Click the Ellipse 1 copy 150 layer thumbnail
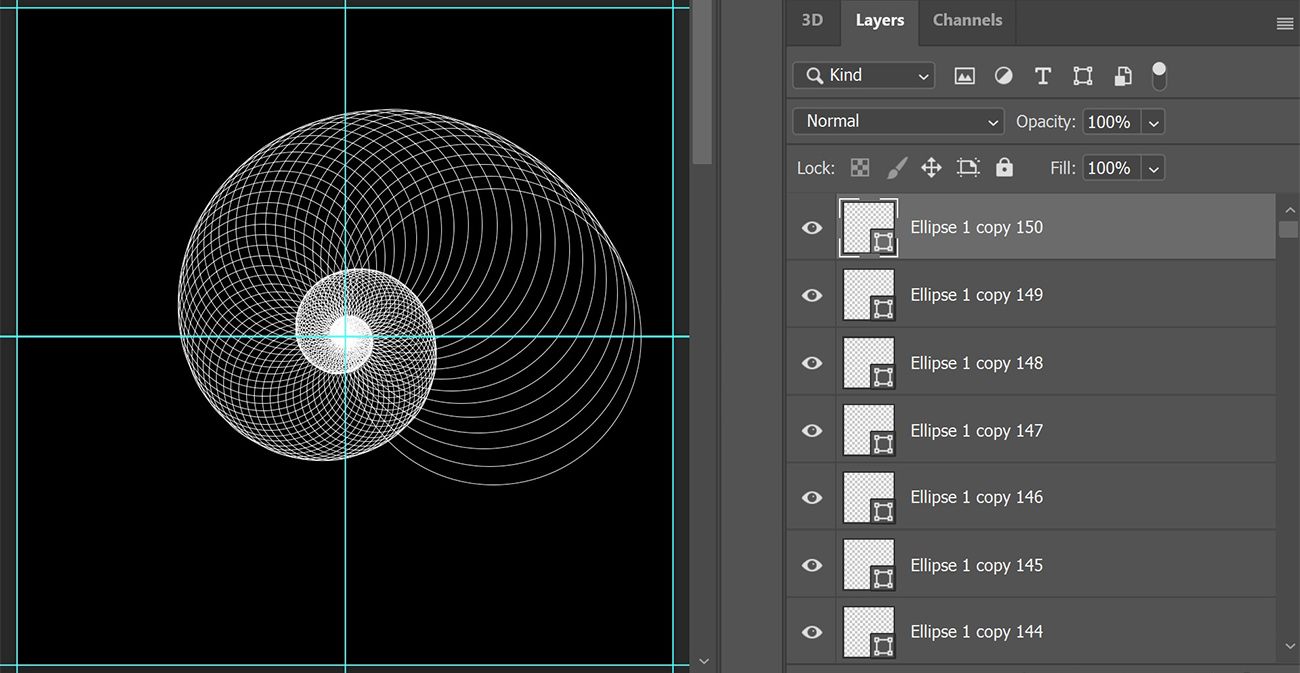The width and height of the screenshot is (1300, 673). click(x=867, y=227)
